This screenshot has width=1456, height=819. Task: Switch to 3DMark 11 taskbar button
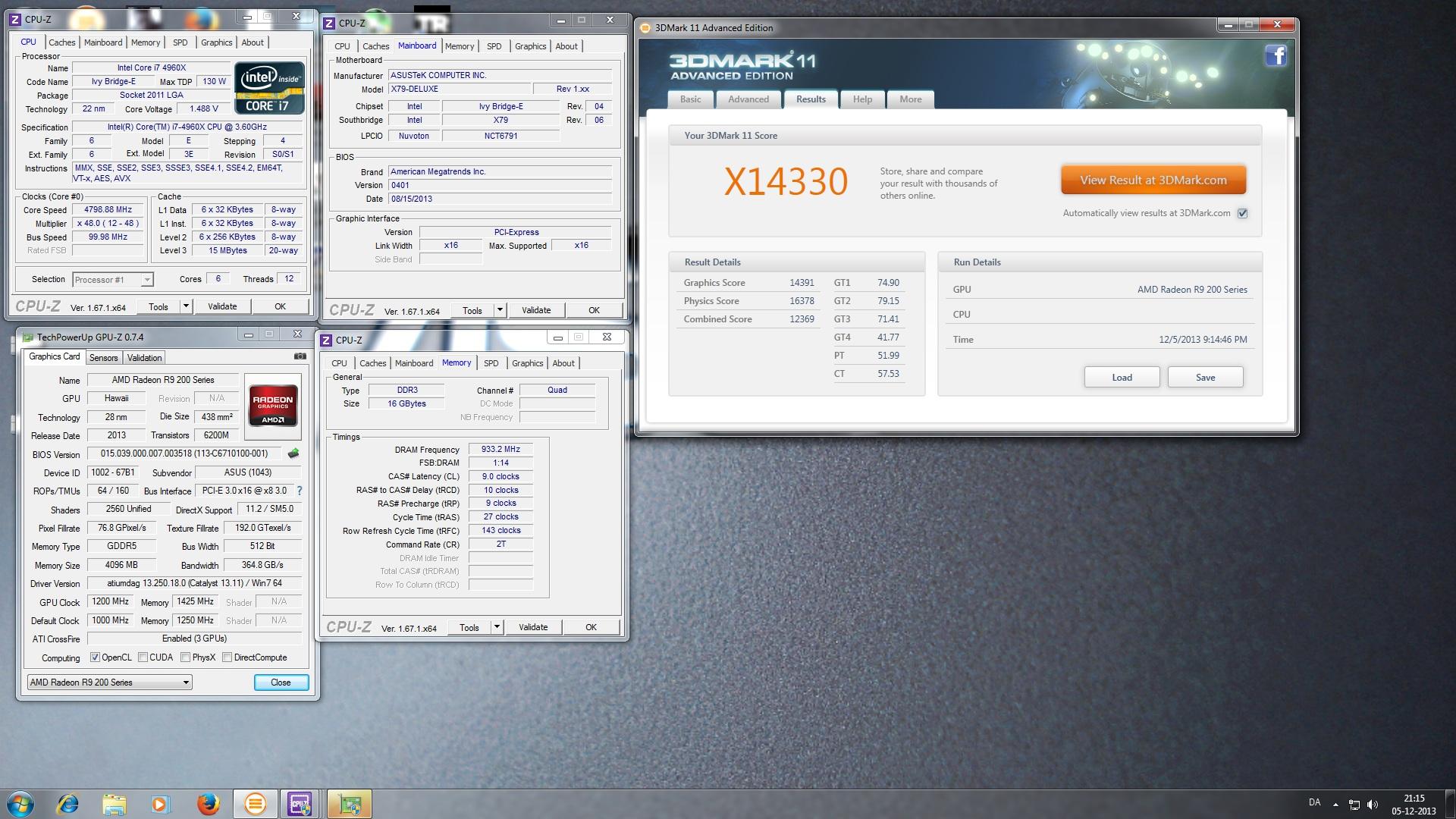255,804
